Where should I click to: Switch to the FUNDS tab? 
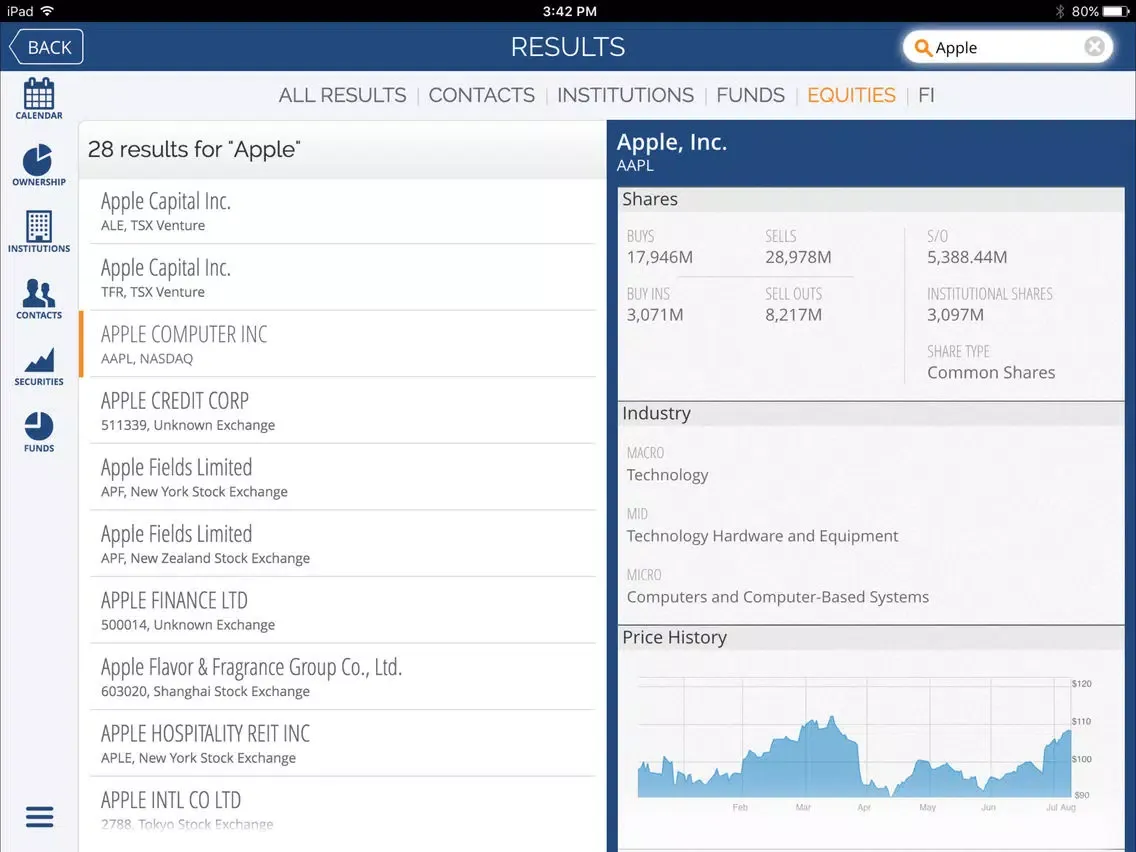750,95
